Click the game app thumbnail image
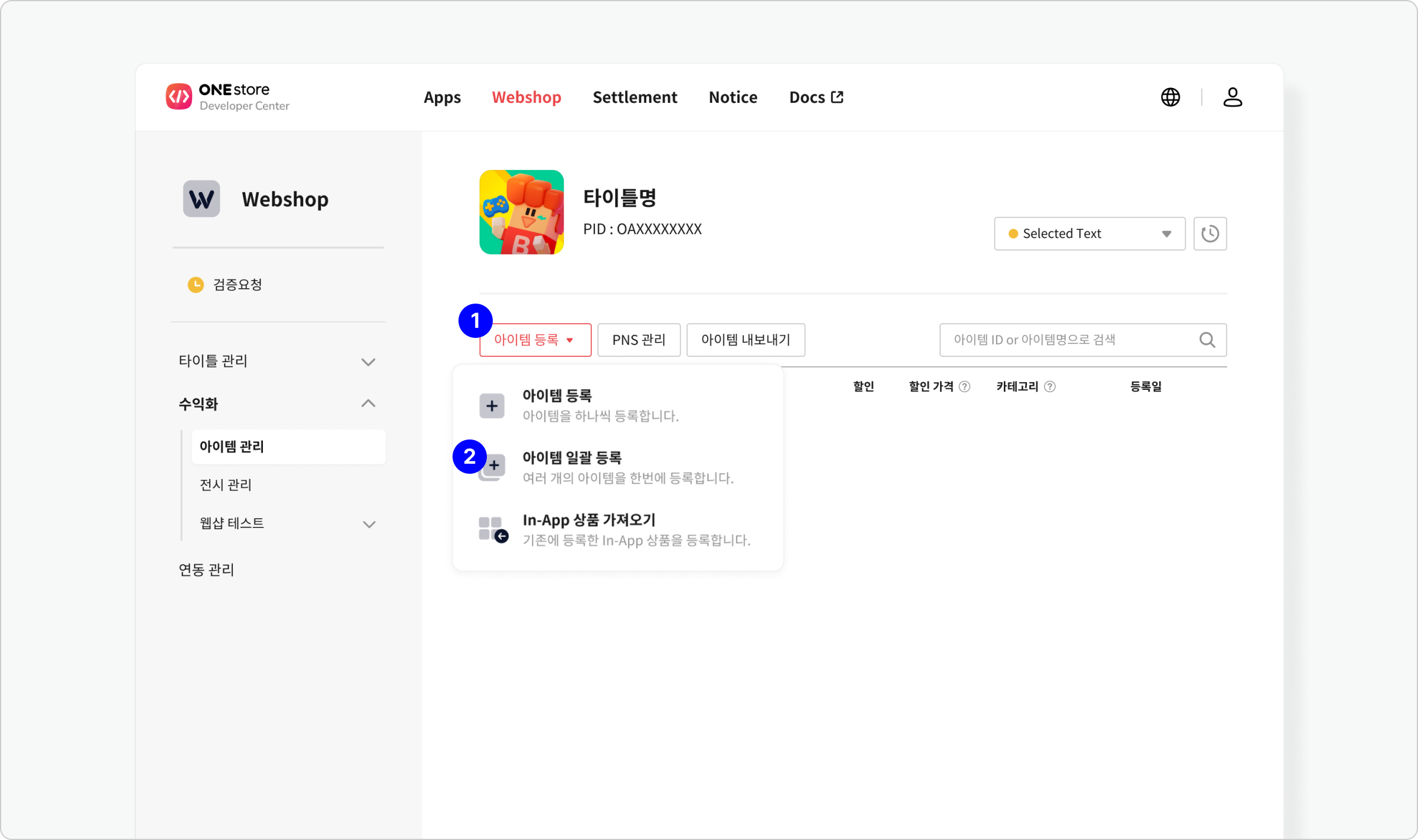1418x840 pixels. tap(521, 212)
